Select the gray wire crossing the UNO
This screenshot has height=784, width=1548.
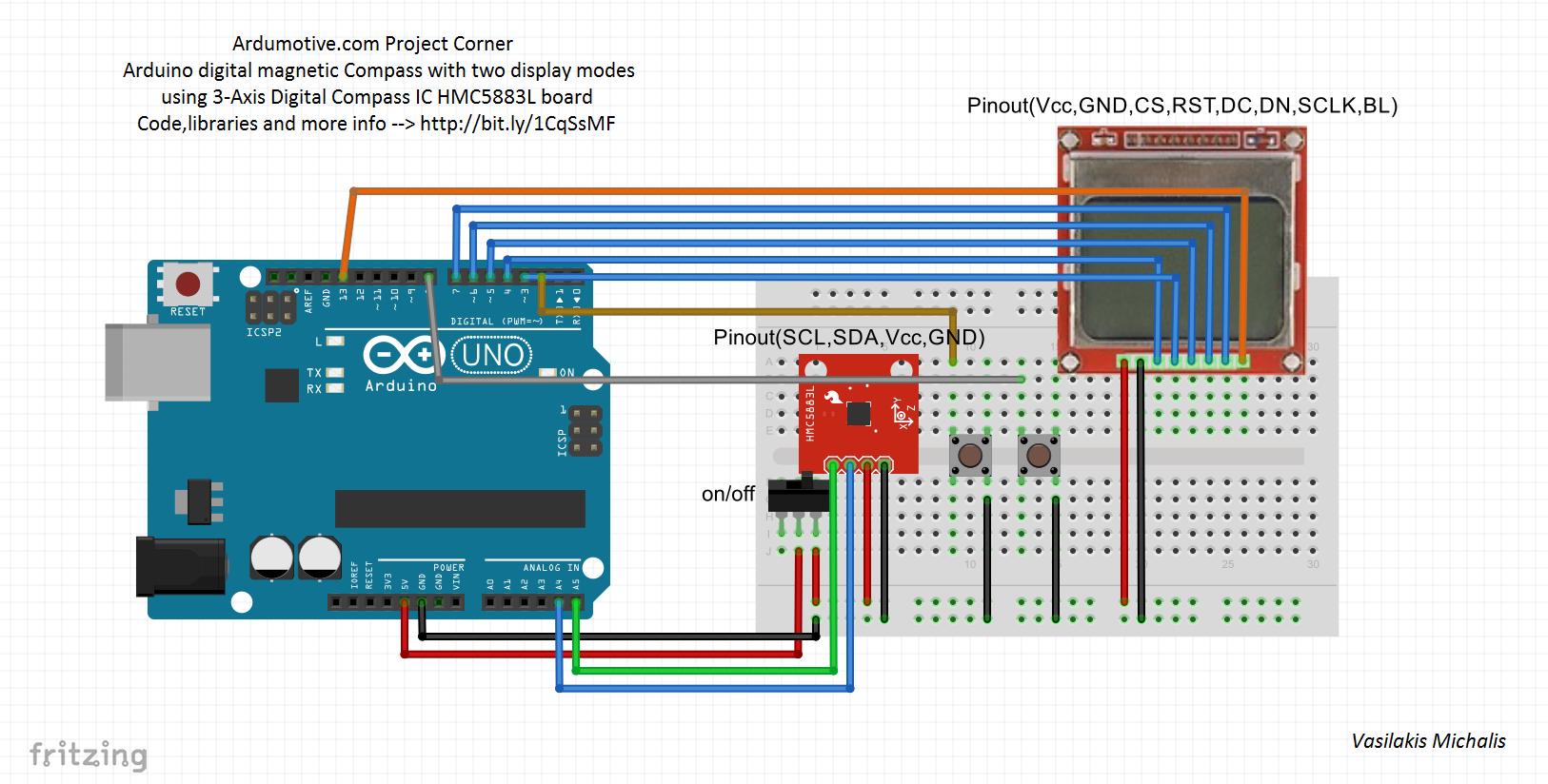pyautogui.click(x=724, y=380)
